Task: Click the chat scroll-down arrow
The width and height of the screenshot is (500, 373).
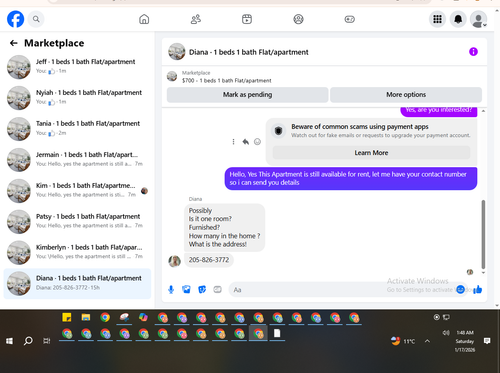Action: pyautogui.click(x=483, y=273)
